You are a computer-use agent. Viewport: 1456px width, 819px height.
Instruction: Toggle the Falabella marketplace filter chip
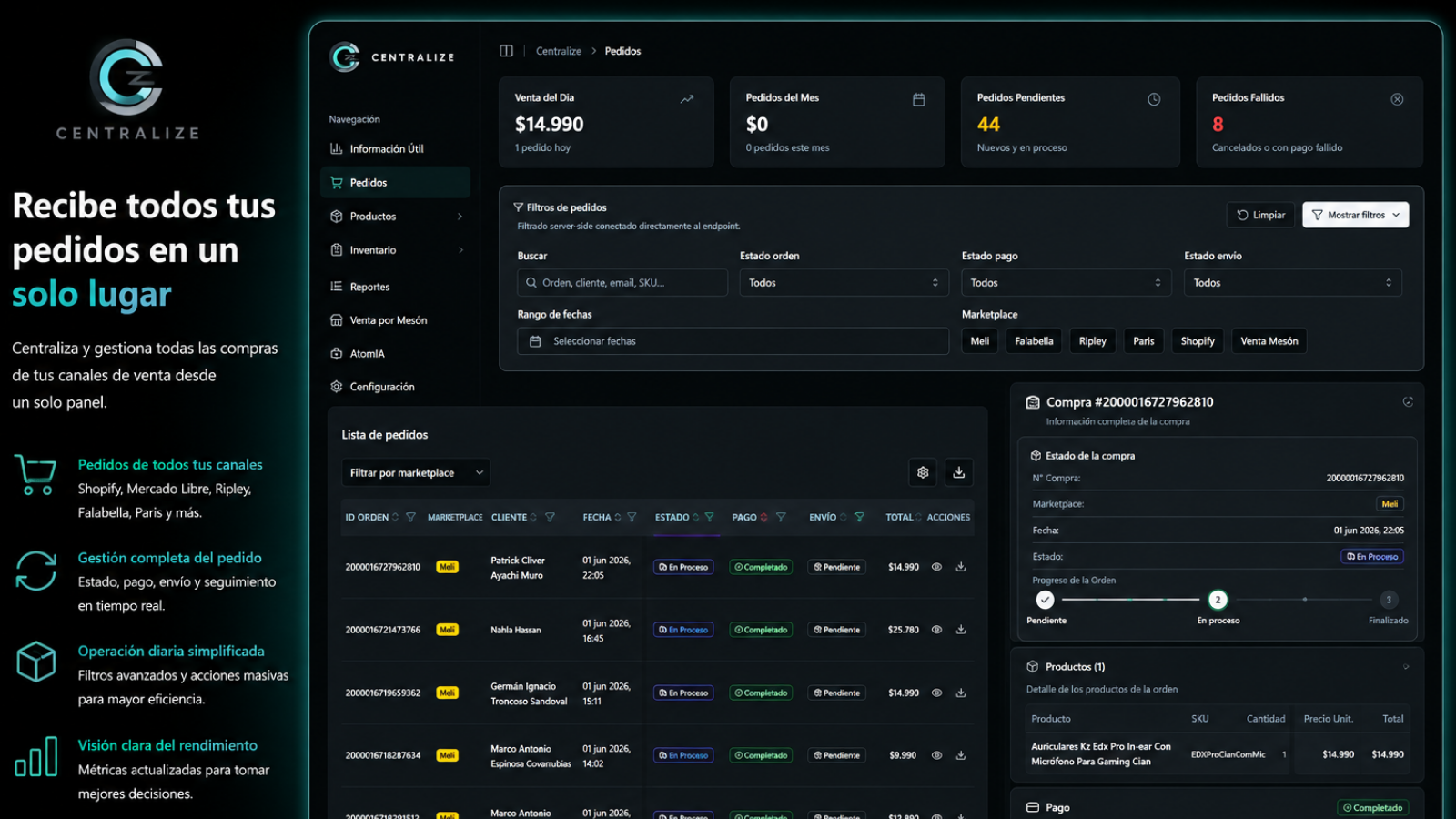1034,341
